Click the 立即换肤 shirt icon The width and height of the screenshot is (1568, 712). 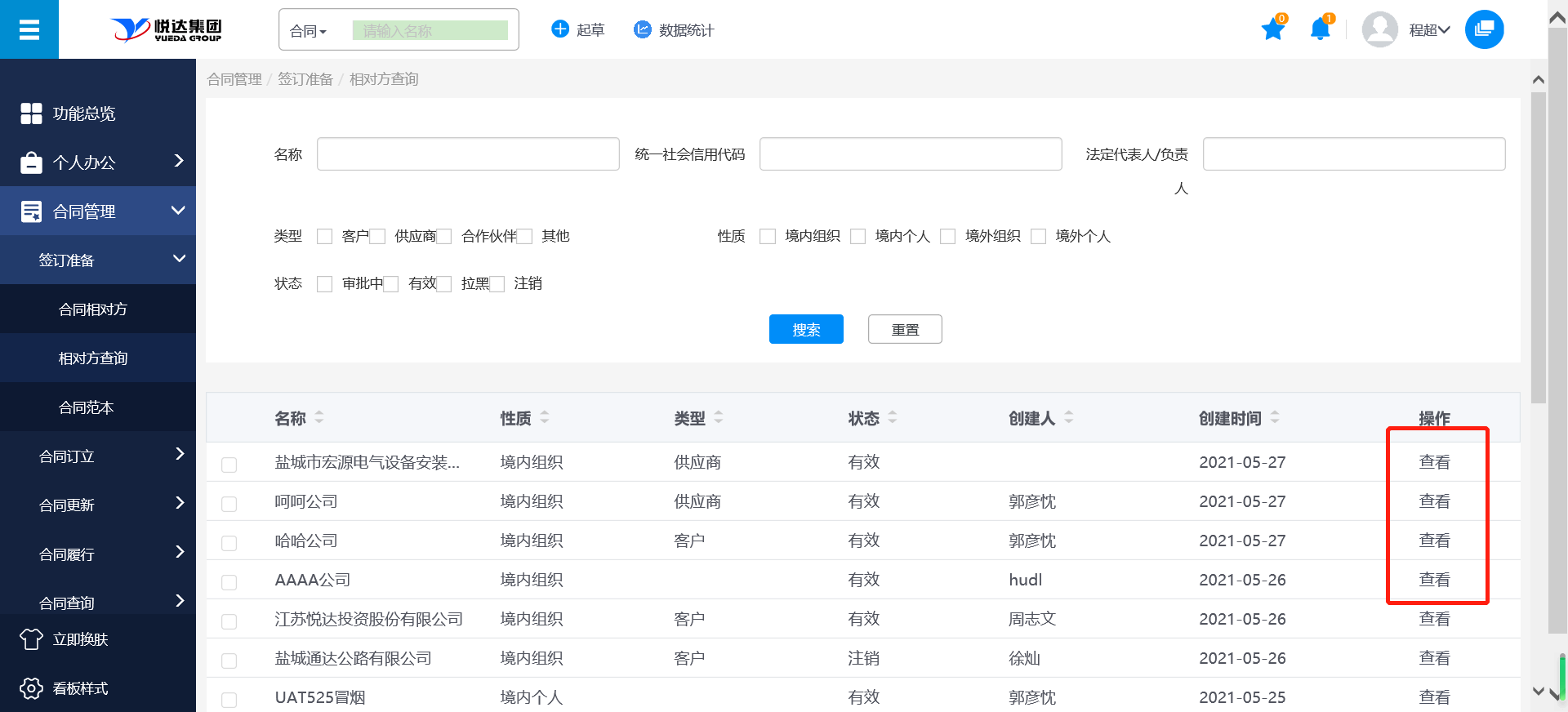click(31, 639)
